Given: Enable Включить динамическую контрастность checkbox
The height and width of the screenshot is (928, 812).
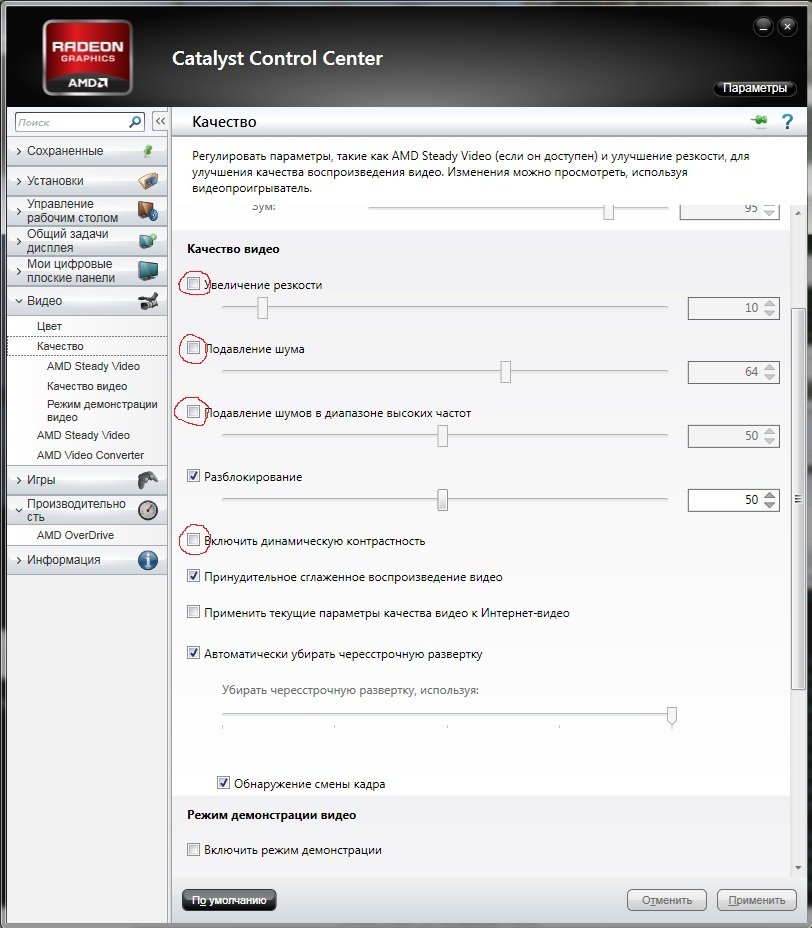Looking at the screenshot, I should 193,540.
